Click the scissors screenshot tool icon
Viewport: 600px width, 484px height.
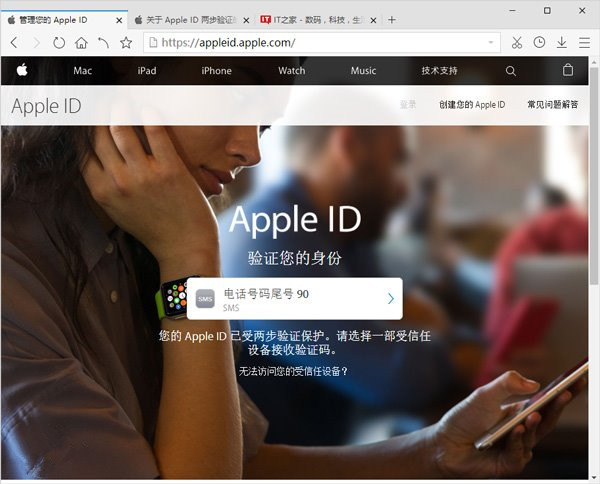(x=517, y=43)
